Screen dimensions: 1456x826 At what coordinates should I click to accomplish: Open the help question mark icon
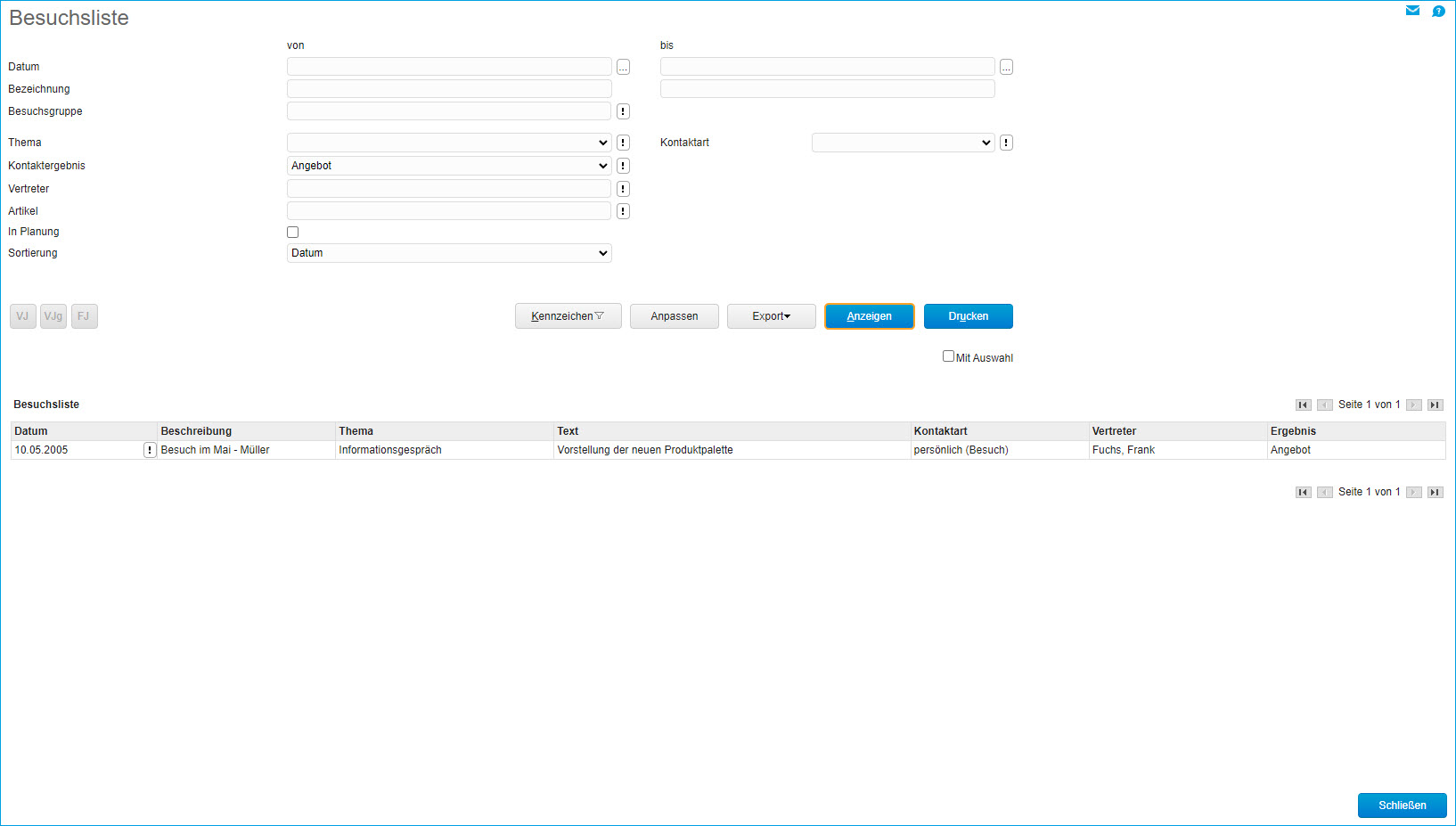[1438, 11]
